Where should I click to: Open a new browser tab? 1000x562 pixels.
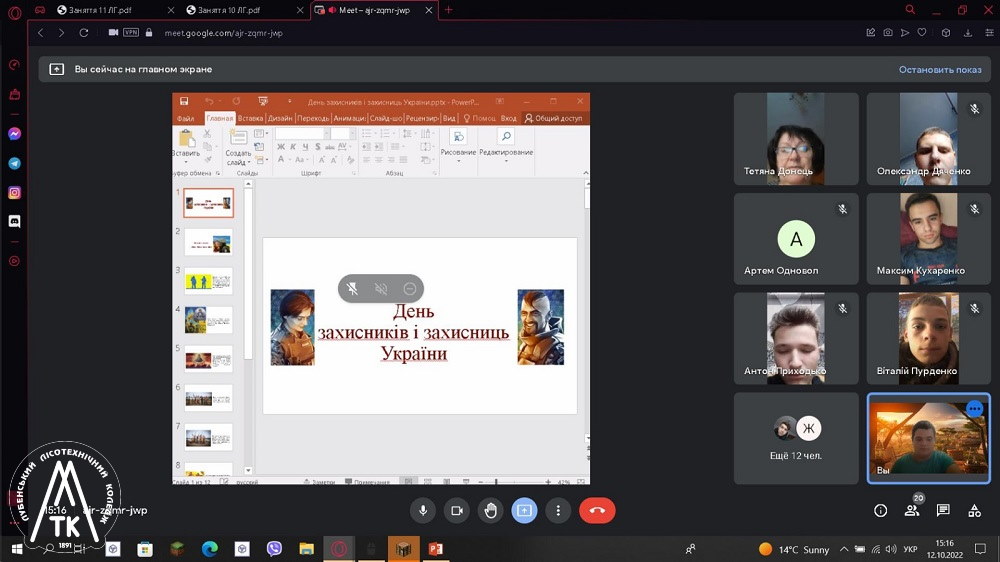[448, 10]
